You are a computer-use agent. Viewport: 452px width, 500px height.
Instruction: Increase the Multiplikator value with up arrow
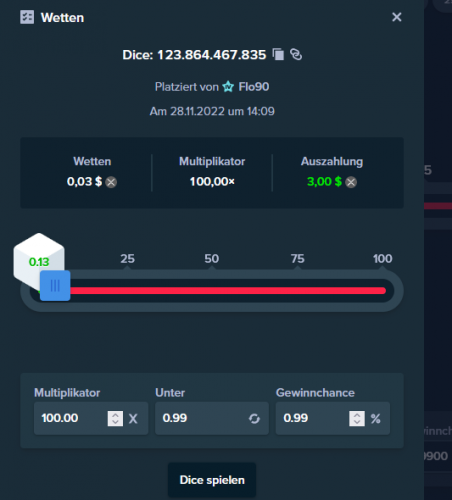115,415
